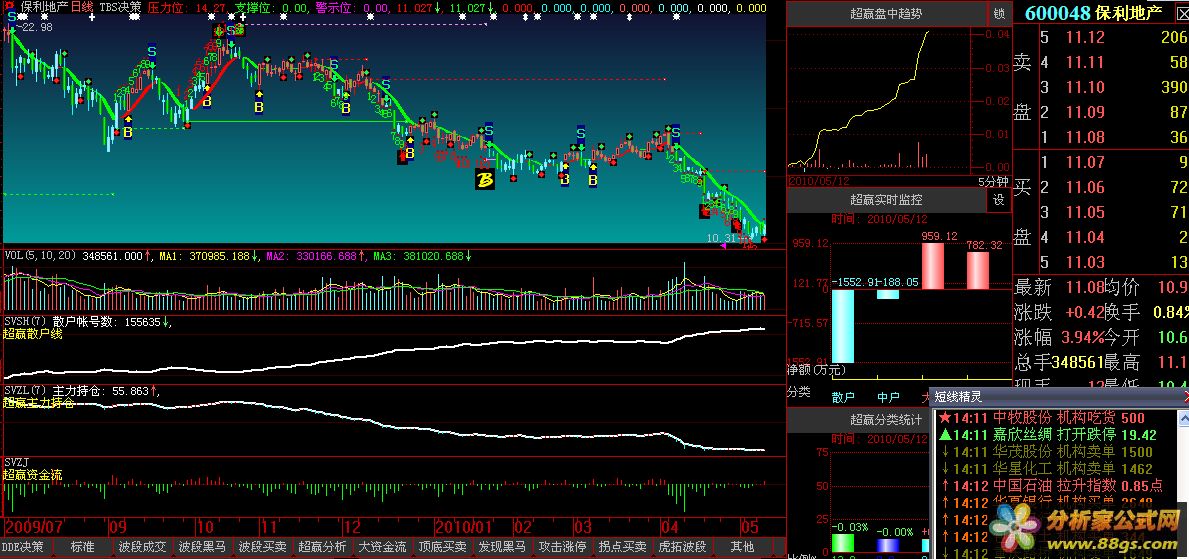Click sell level 4 price 11.11

pyautogui.click(x=1084, y=63)
